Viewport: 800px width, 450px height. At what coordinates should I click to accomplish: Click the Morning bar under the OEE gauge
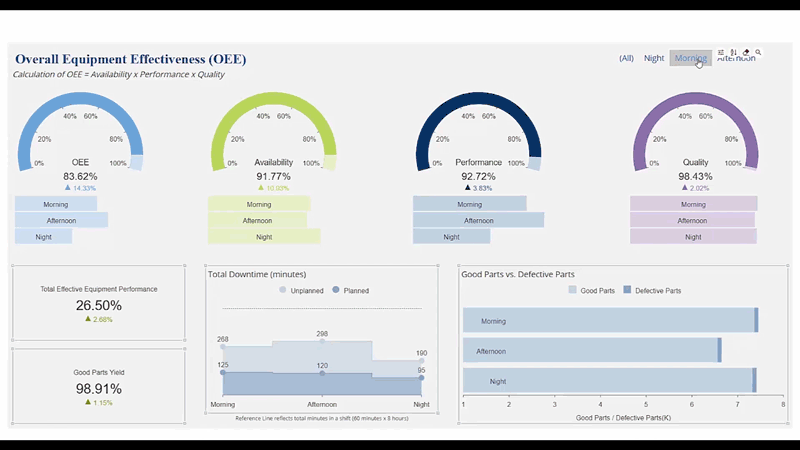tap(56, 204)
